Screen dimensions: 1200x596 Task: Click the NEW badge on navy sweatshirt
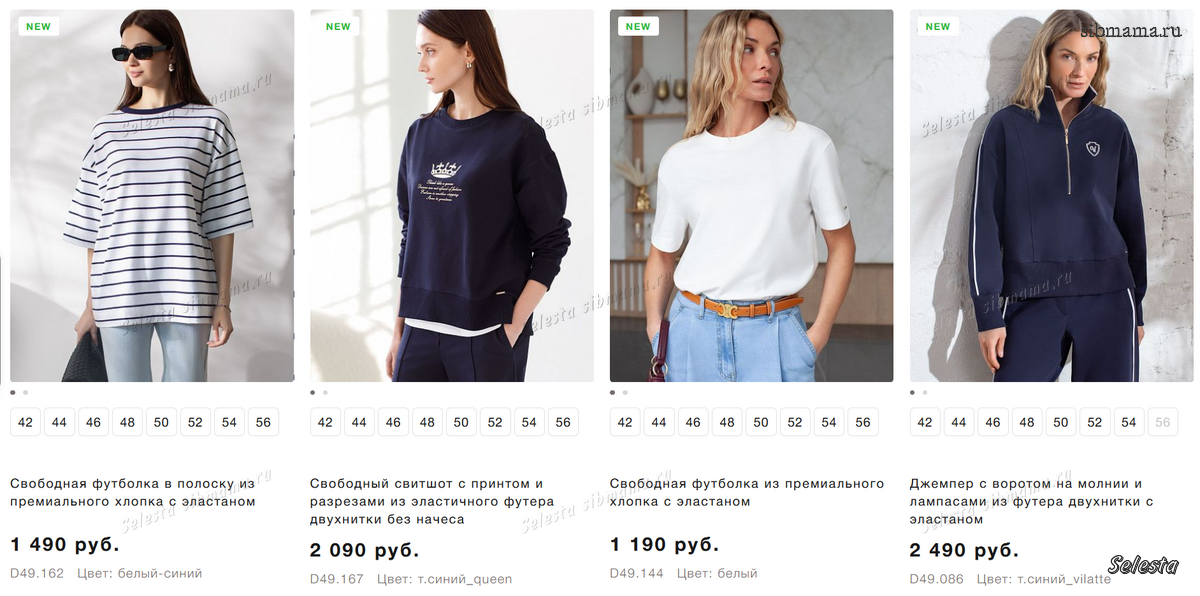click(x=339, y=27)
